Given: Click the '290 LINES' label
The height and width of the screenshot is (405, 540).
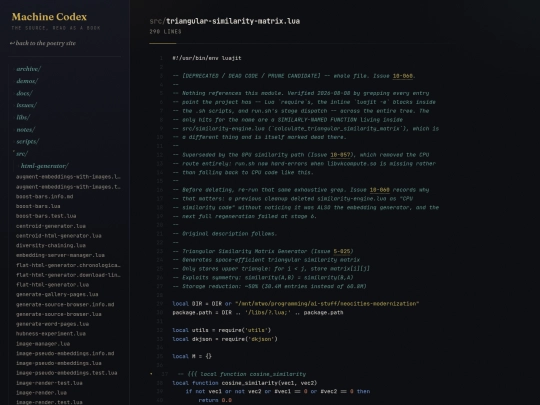Looking at the screenshot, I should coord(165,32).
